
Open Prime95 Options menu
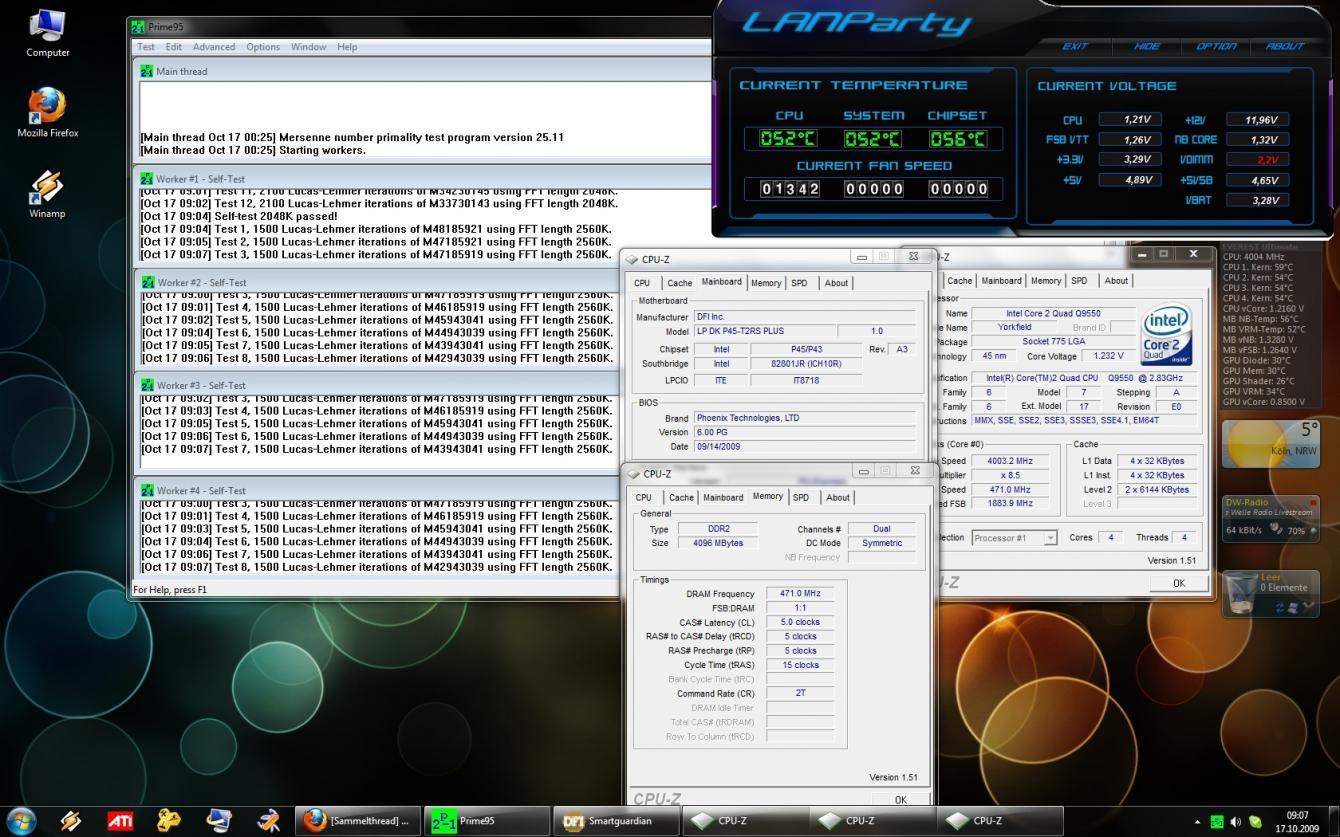tap(263, 47)
